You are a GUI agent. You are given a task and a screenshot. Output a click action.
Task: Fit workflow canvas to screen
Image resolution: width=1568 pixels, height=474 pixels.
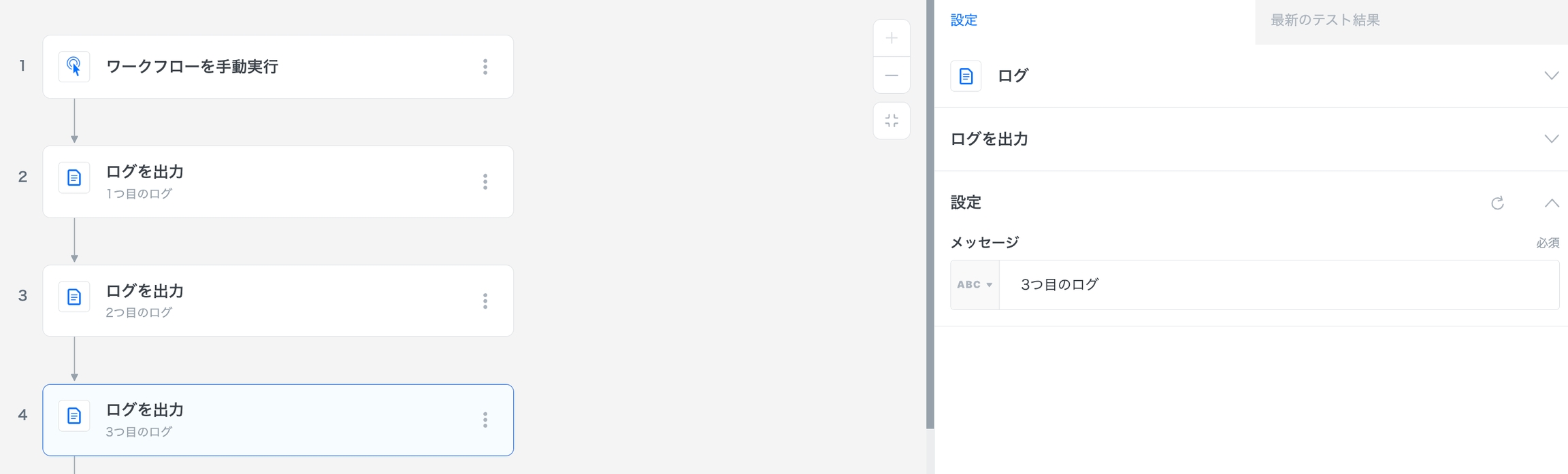pyautogui.click(x=892, y=121)
